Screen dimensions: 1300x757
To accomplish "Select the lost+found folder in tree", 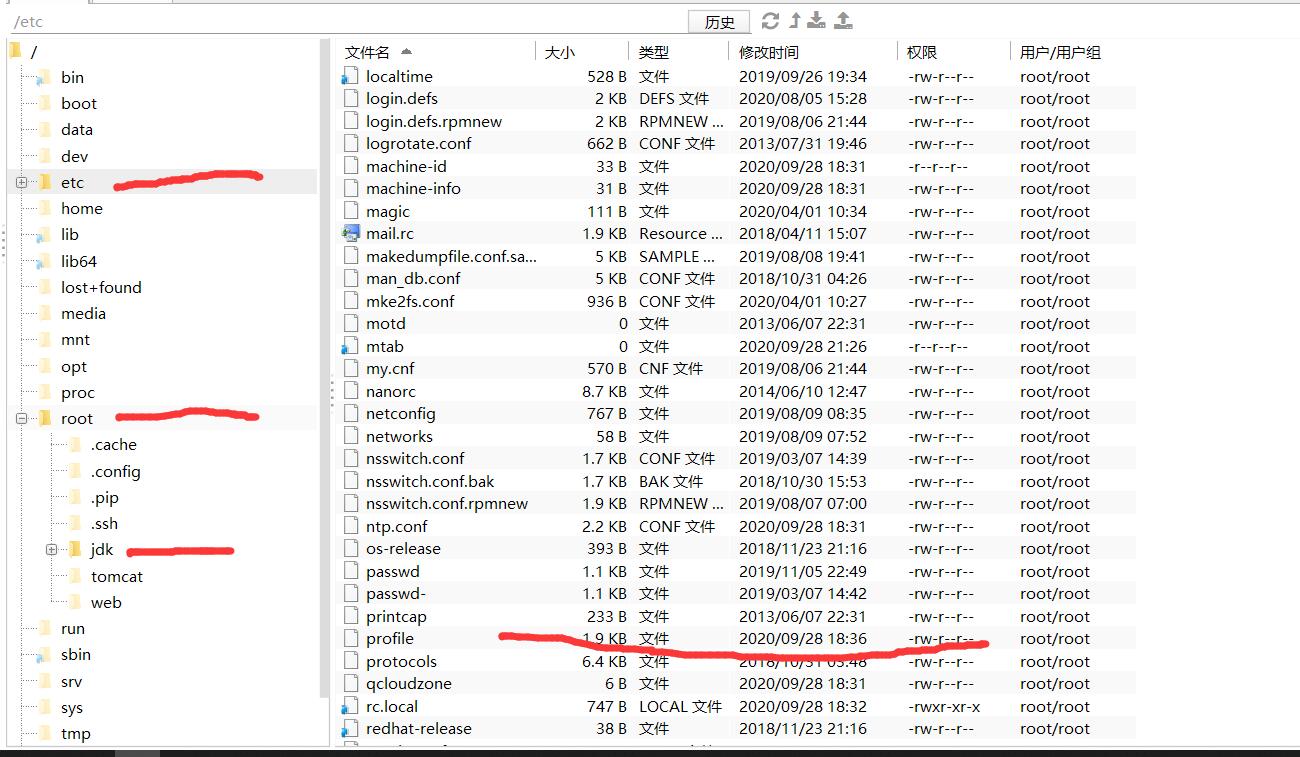I will tap(101, 287).
